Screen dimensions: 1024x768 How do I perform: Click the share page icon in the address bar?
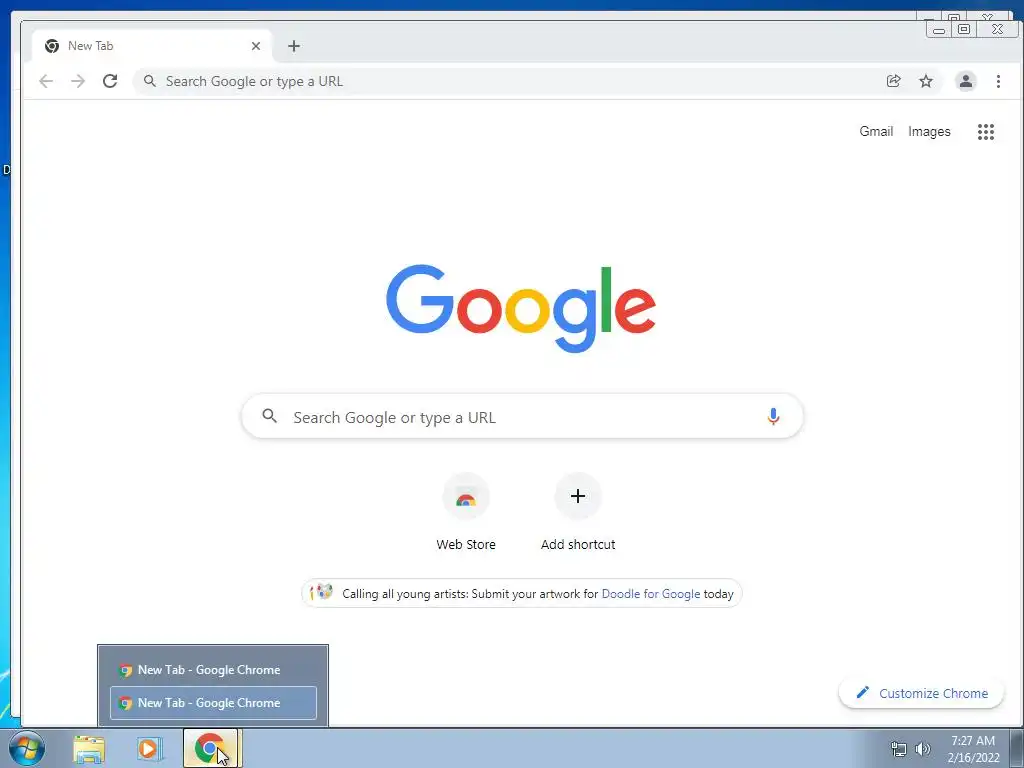pyautogui.click(x=893, y=81)
